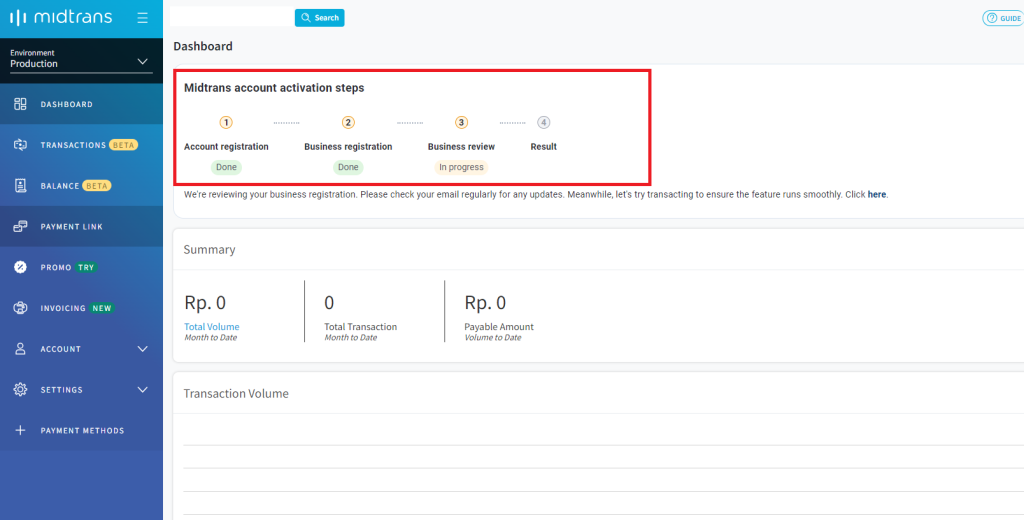The width and height of the screenshot is (1024, 520).
Task: Open Invoicing in the sidebar
Action: click(x=81, y=308)
